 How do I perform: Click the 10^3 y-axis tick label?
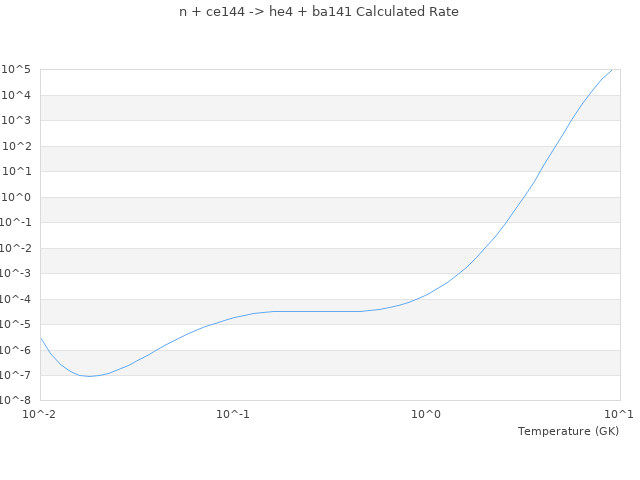coord(17,121)
